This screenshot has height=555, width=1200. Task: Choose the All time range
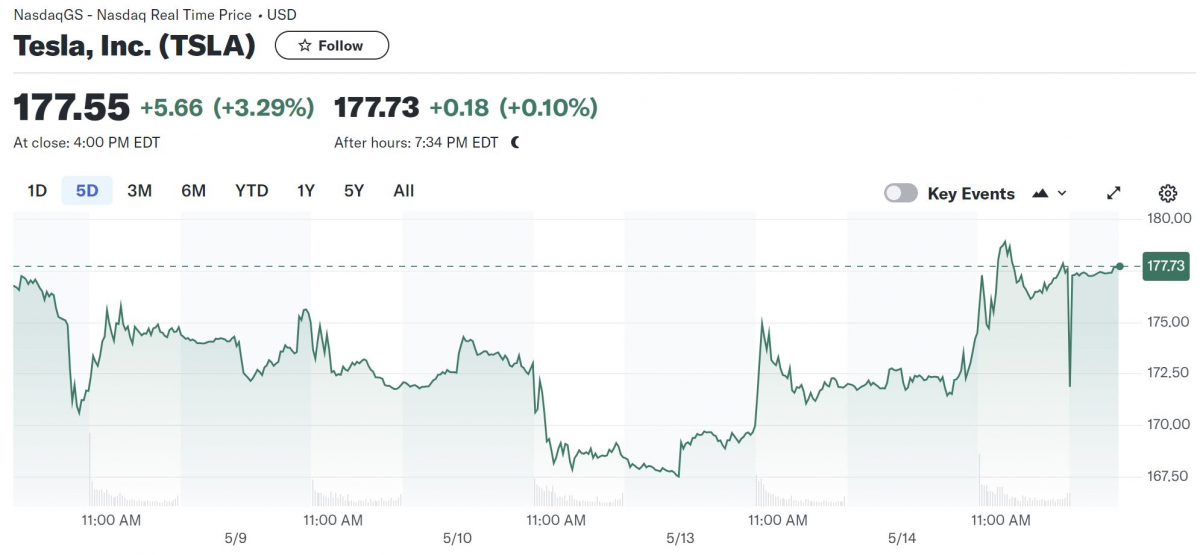[404, 191]
